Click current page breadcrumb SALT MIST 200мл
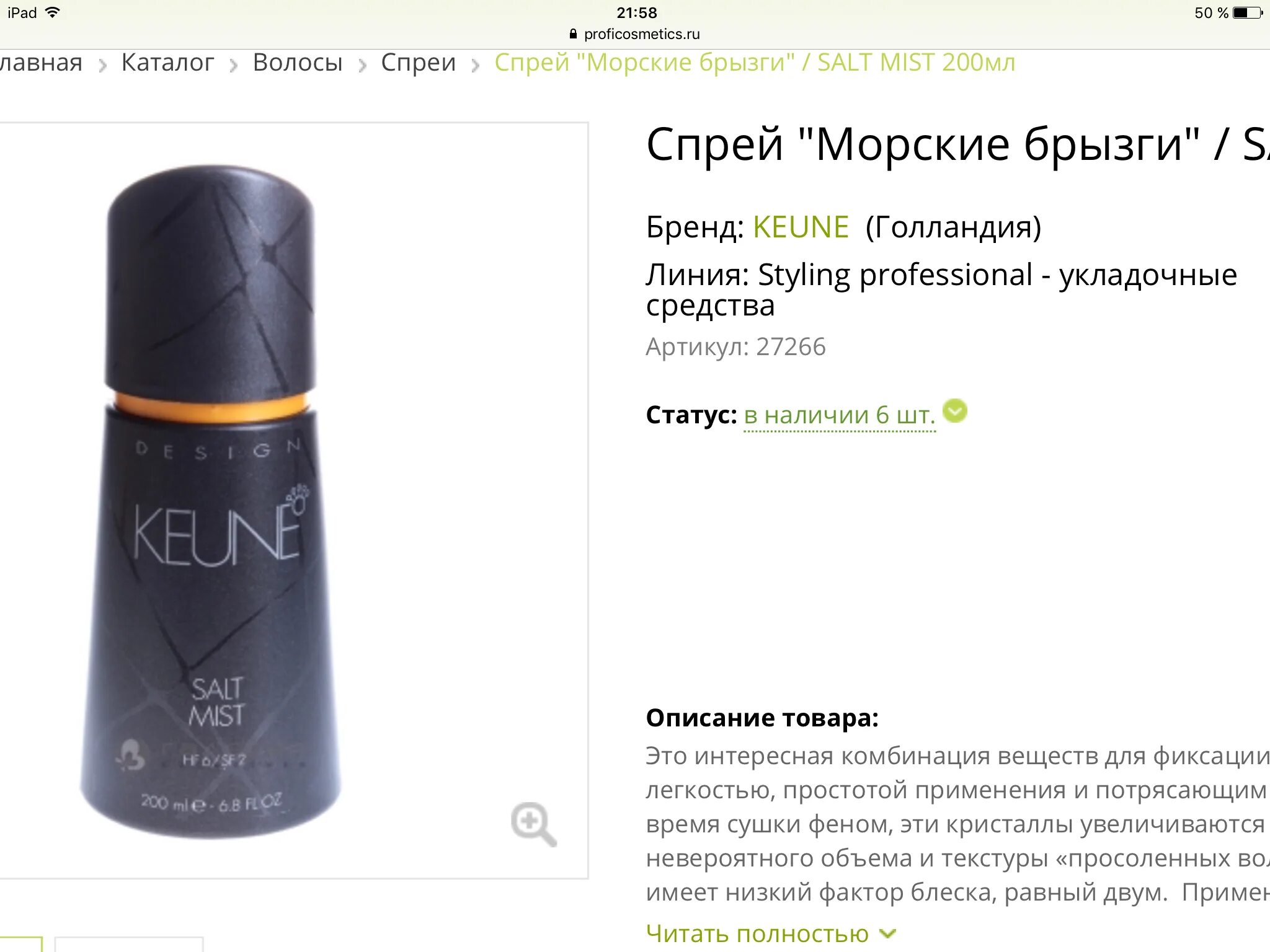The height and width of the screenshot is (952, 1270). coord(755,63)
